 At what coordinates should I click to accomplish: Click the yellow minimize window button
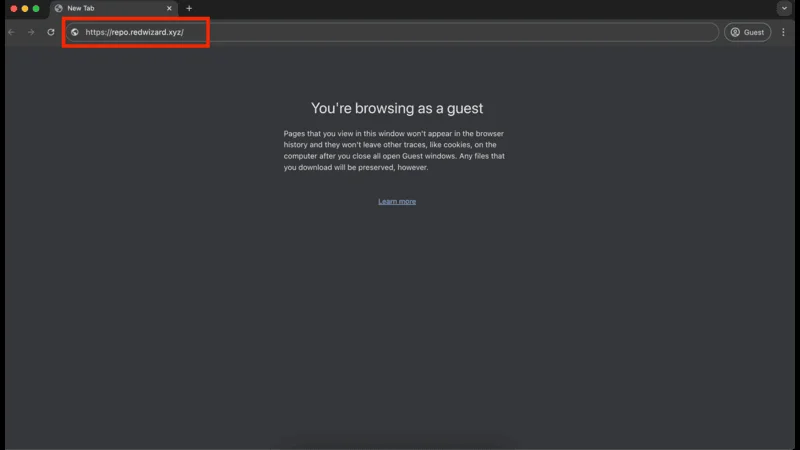[x=25, y=9]
